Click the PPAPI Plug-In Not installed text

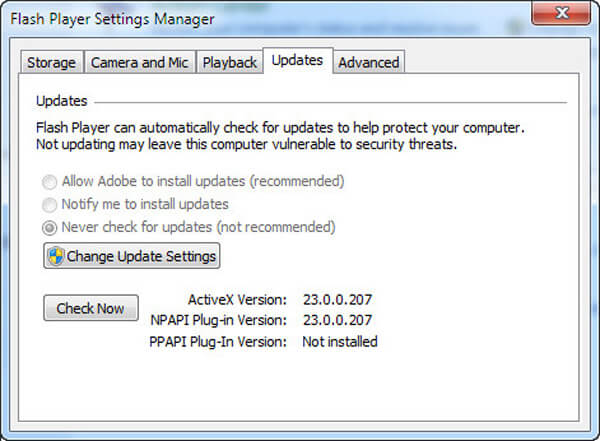pyautogui.click(x=340, y=341)
